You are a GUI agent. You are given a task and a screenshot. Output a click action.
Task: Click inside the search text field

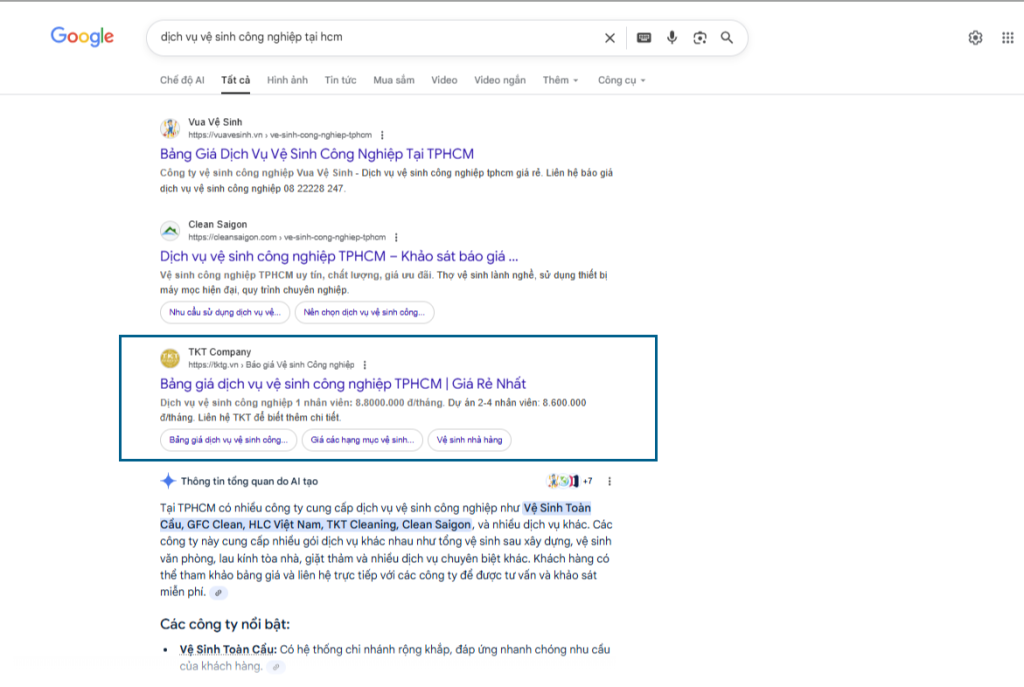(x=370, y=38)
